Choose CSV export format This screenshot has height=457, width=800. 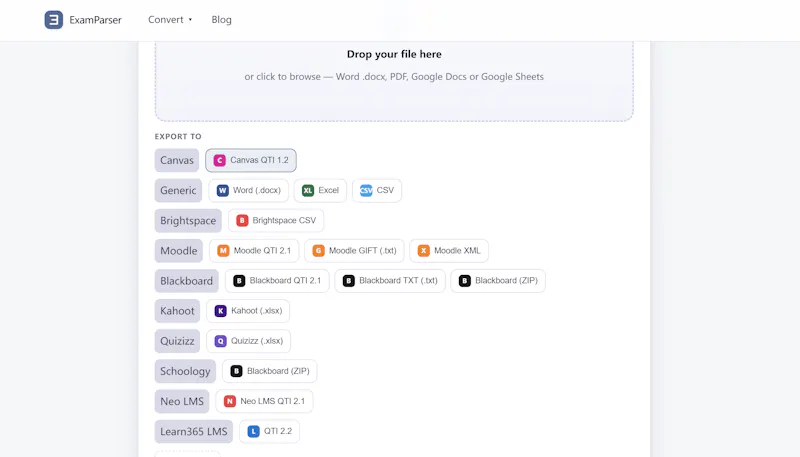377,190
